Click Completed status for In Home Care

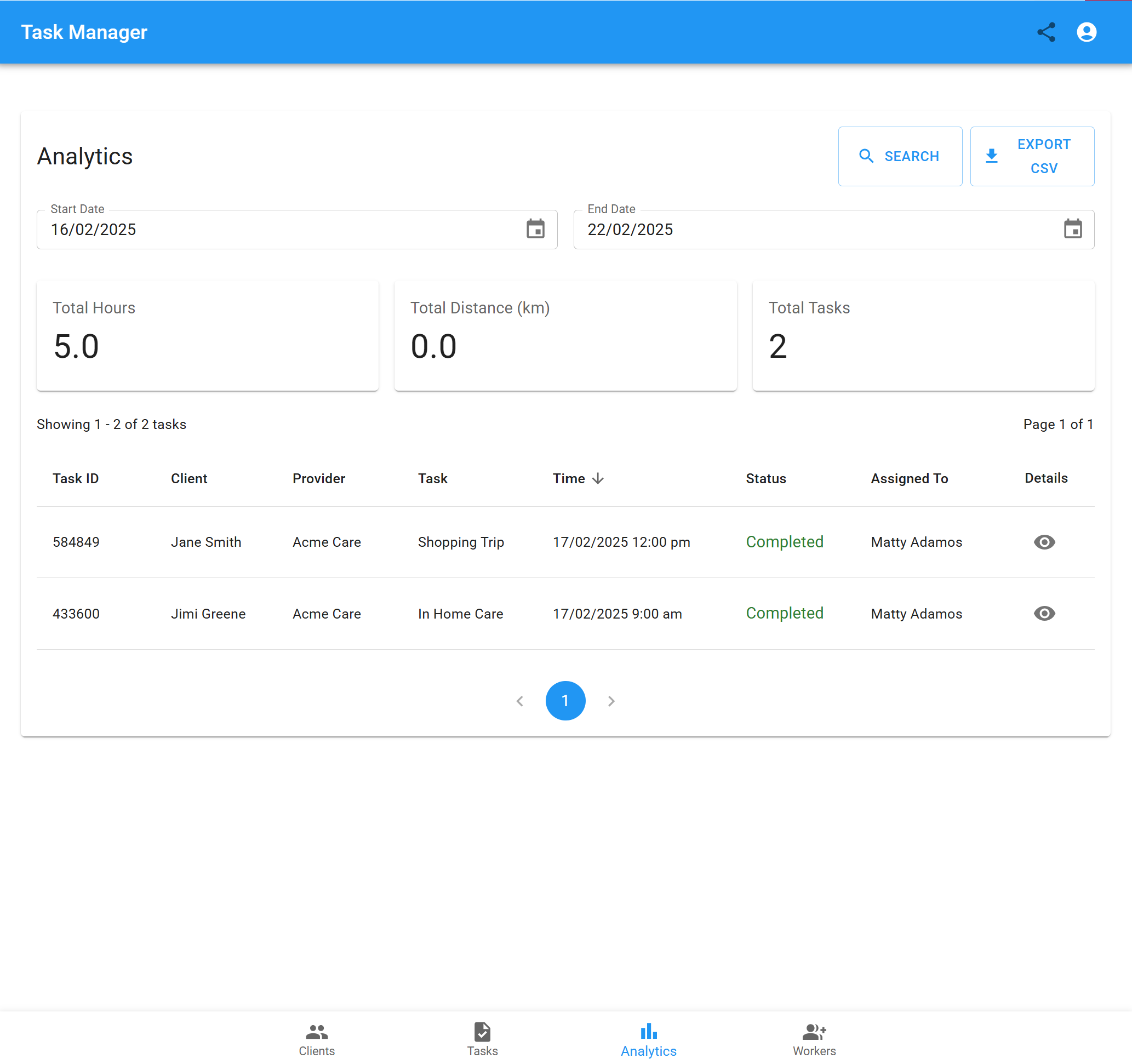[x=785, y=613]
